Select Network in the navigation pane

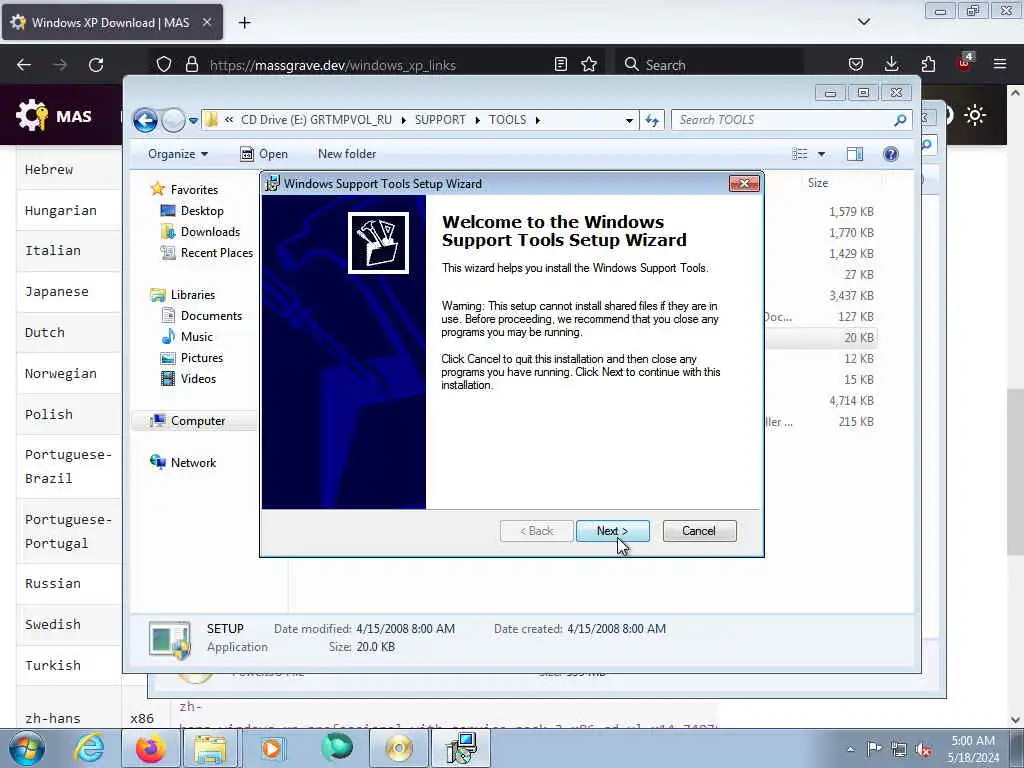[x=193, y=463]
